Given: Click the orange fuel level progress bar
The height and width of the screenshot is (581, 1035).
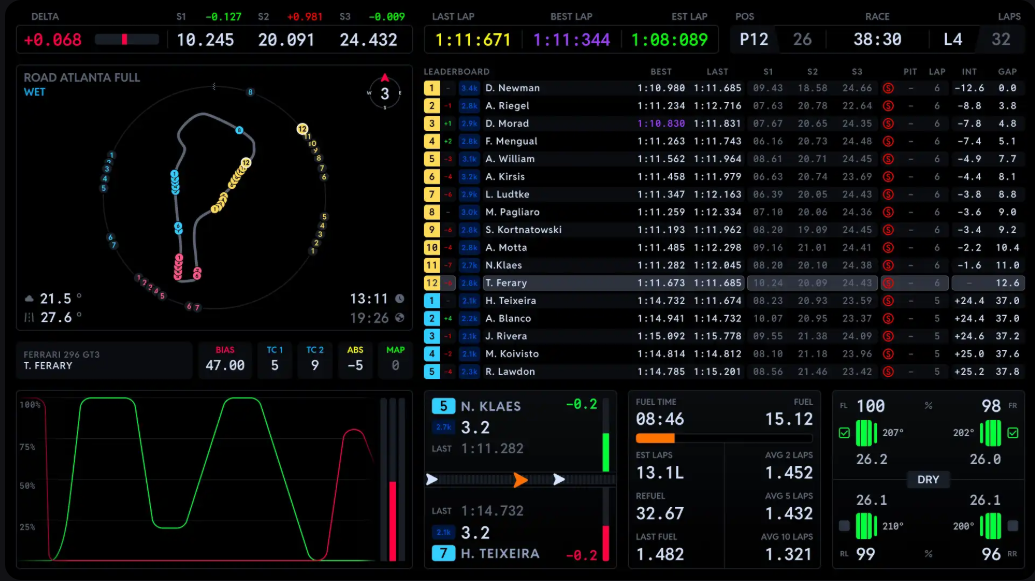Looking at the screenshot, I should click(655, 438).
